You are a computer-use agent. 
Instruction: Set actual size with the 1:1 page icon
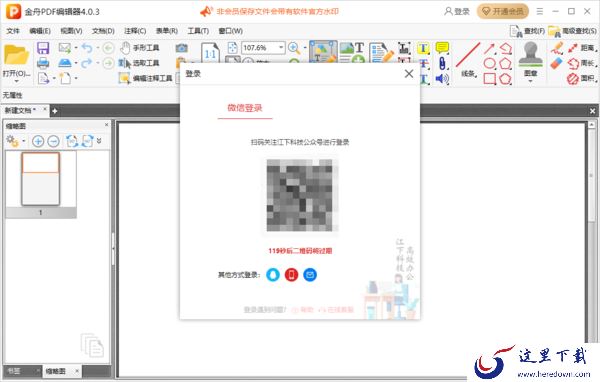210,53
